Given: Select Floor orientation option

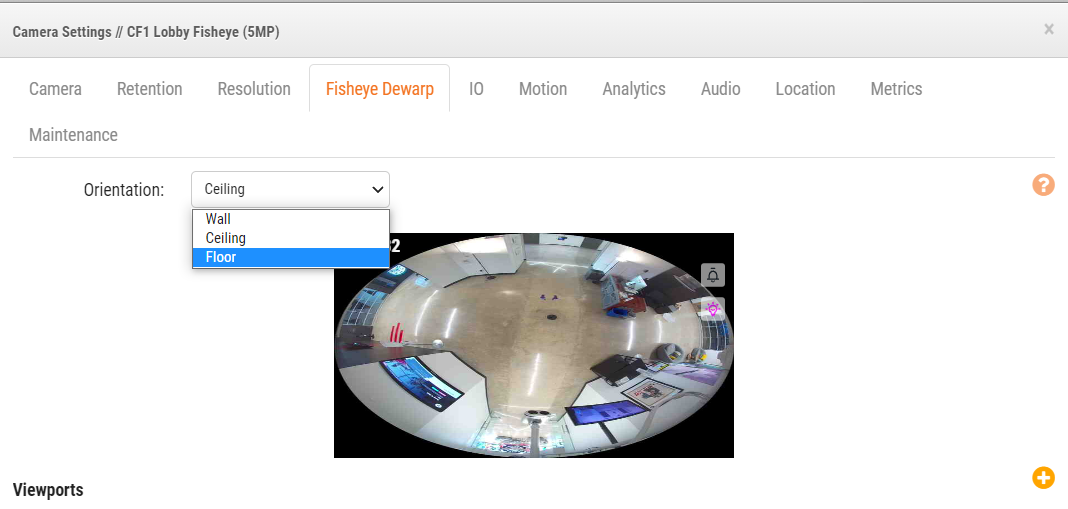Looking at the screenshot, I should pos(291,258).
